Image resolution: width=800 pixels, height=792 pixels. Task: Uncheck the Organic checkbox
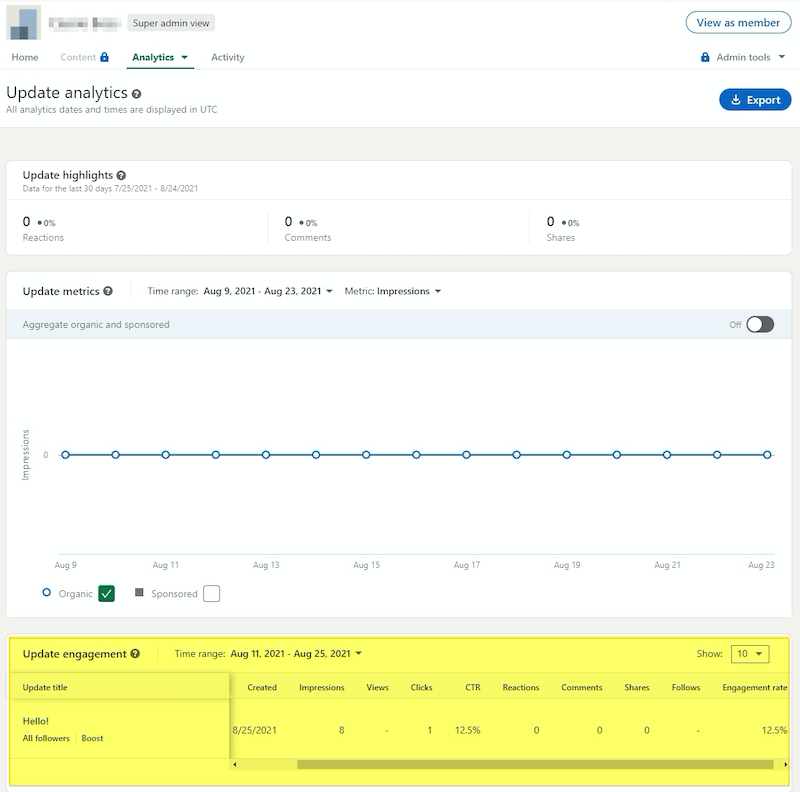click(106, 593)
